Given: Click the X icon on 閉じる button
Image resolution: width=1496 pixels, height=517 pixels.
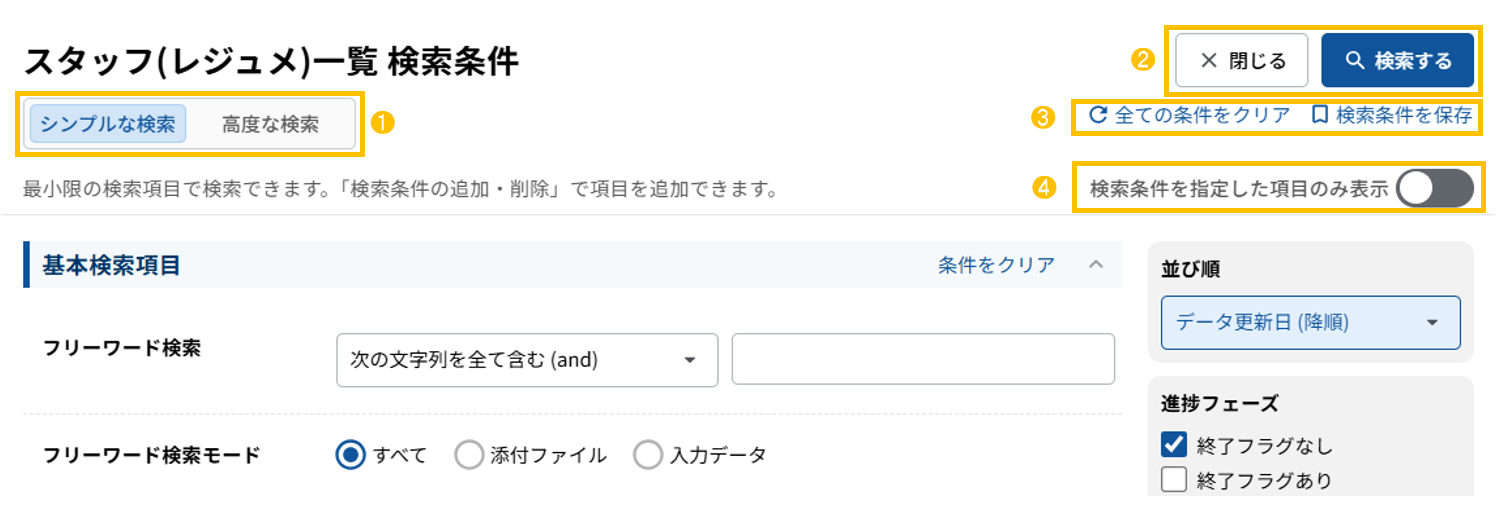Looking at the screenshot, I should 1208,61.
